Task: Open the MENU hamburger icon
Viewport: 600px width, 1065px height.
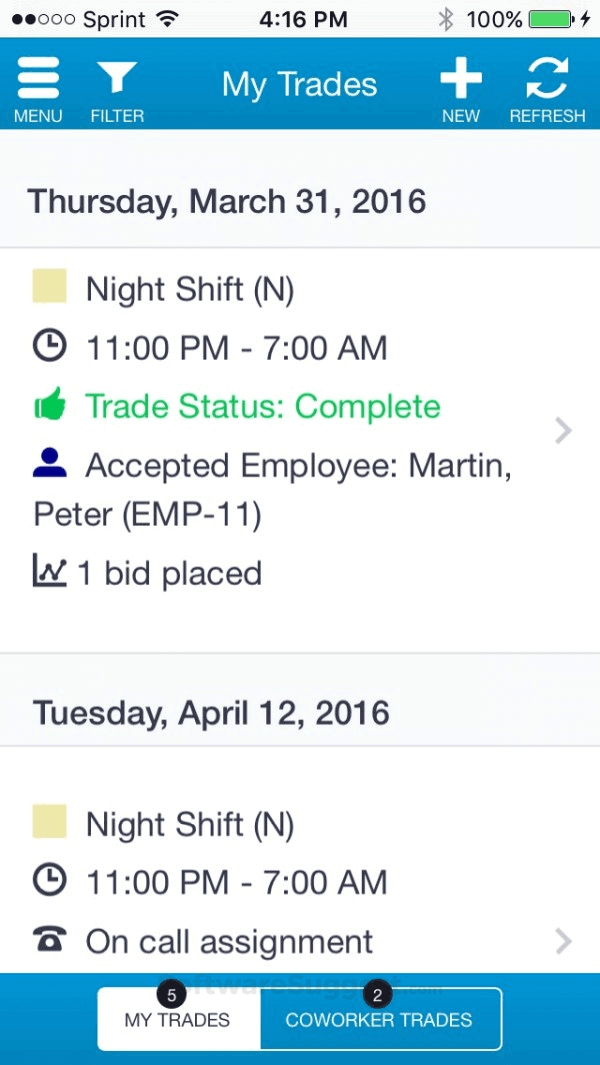Action: pyautogui.click(x=38, y=76)
